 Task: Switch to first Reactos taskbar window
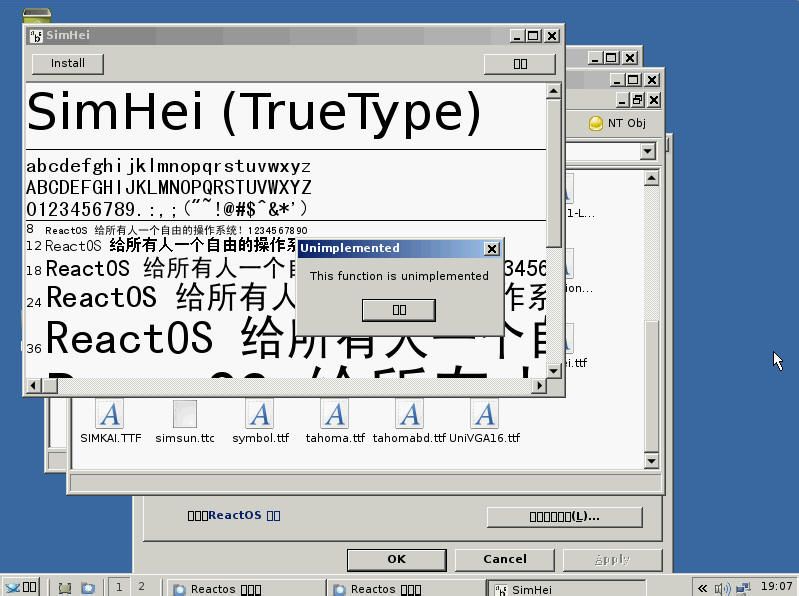coord(246,589)
